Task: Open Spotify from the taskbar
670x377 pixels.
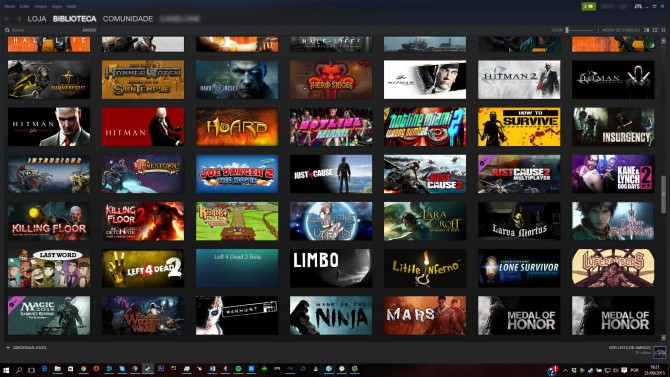Action: (238, 369)
